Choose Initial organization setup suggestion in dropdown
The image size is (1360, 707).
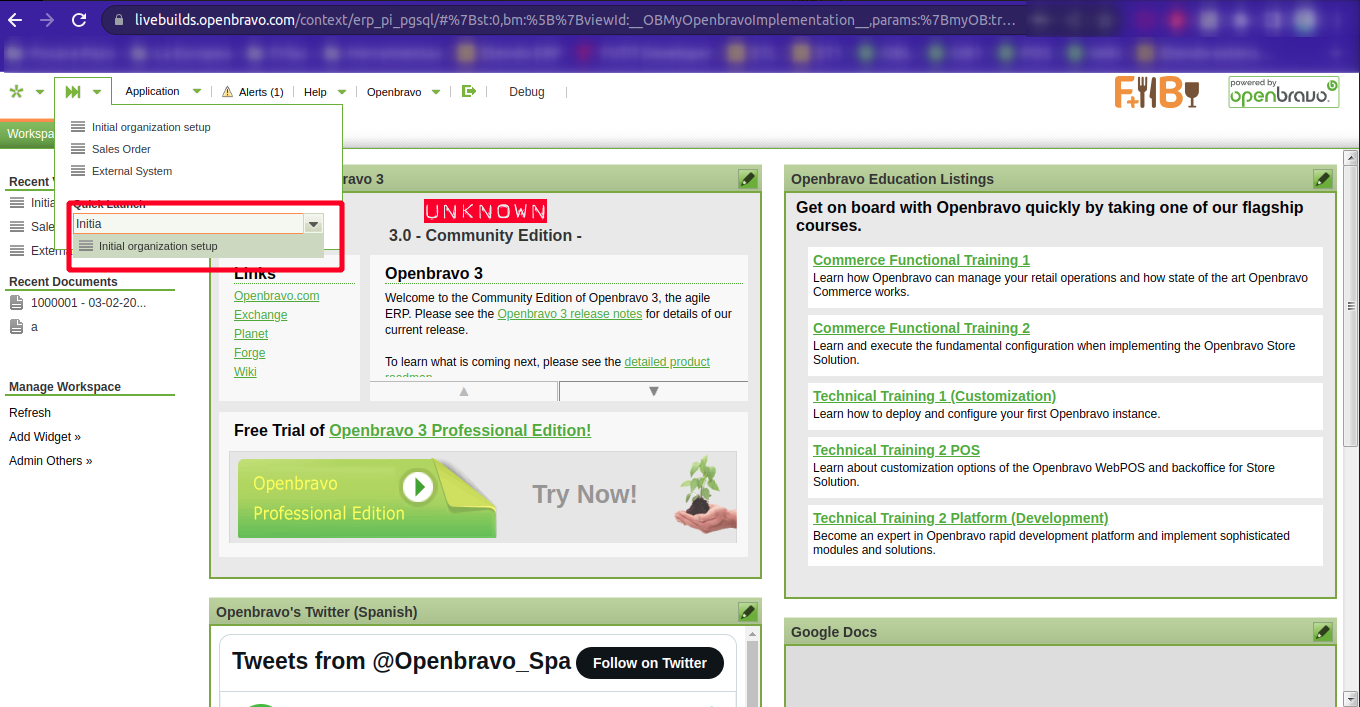coord(198,246)
